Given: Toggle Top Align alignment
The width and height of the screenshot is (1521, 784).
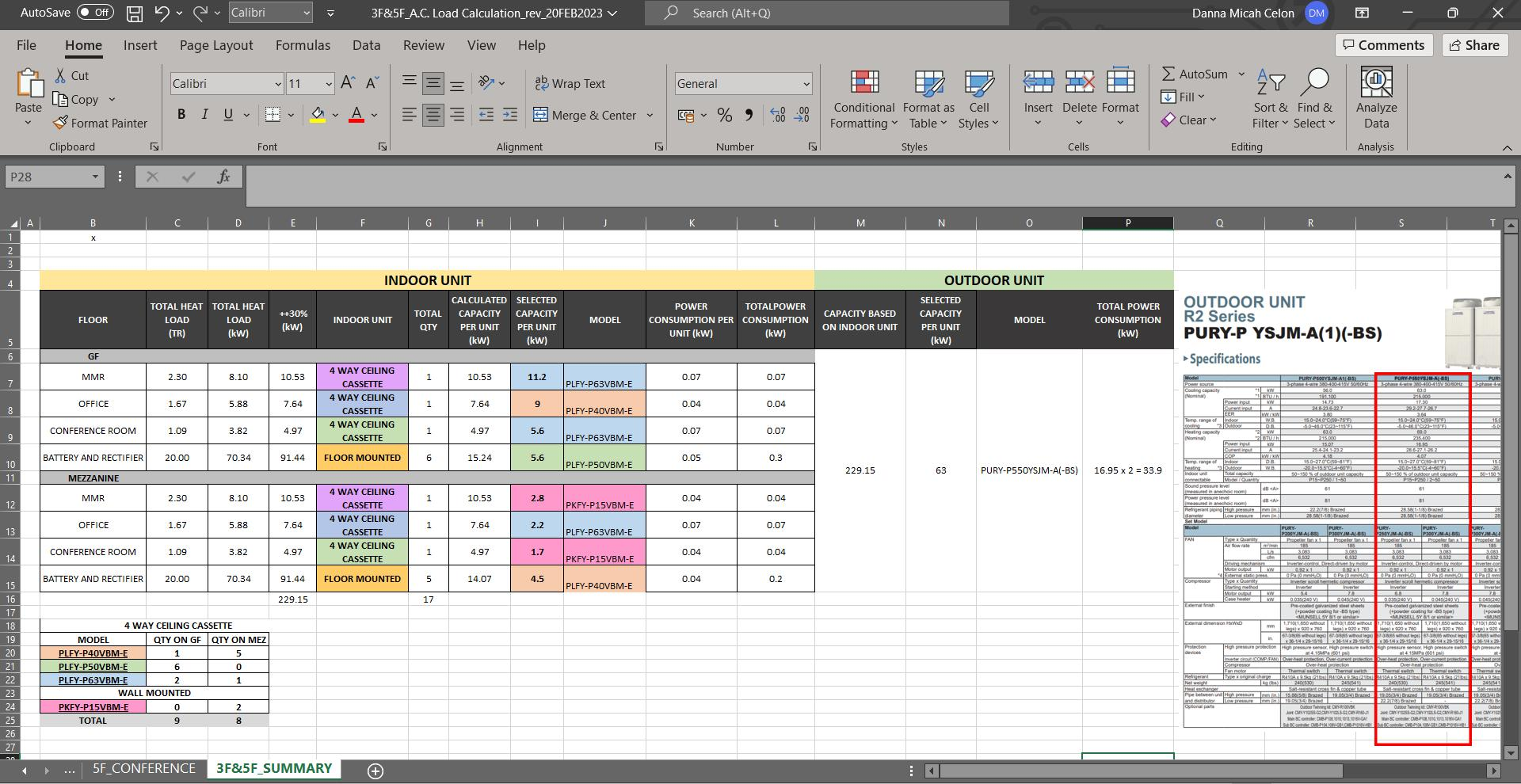Looking at the screenshot, I should 409,82.
